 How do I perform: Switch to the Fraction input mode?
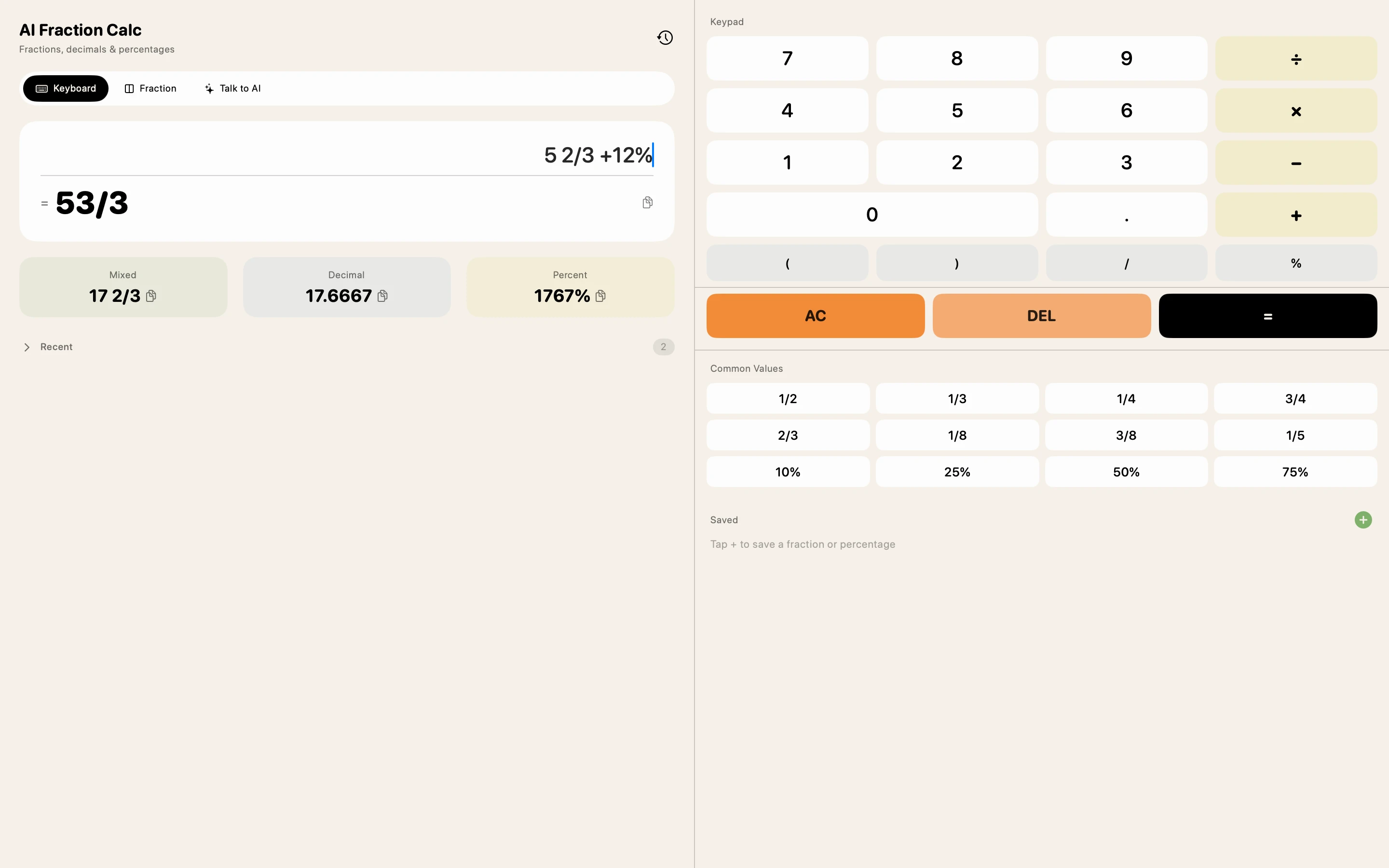tap(150, 88)
